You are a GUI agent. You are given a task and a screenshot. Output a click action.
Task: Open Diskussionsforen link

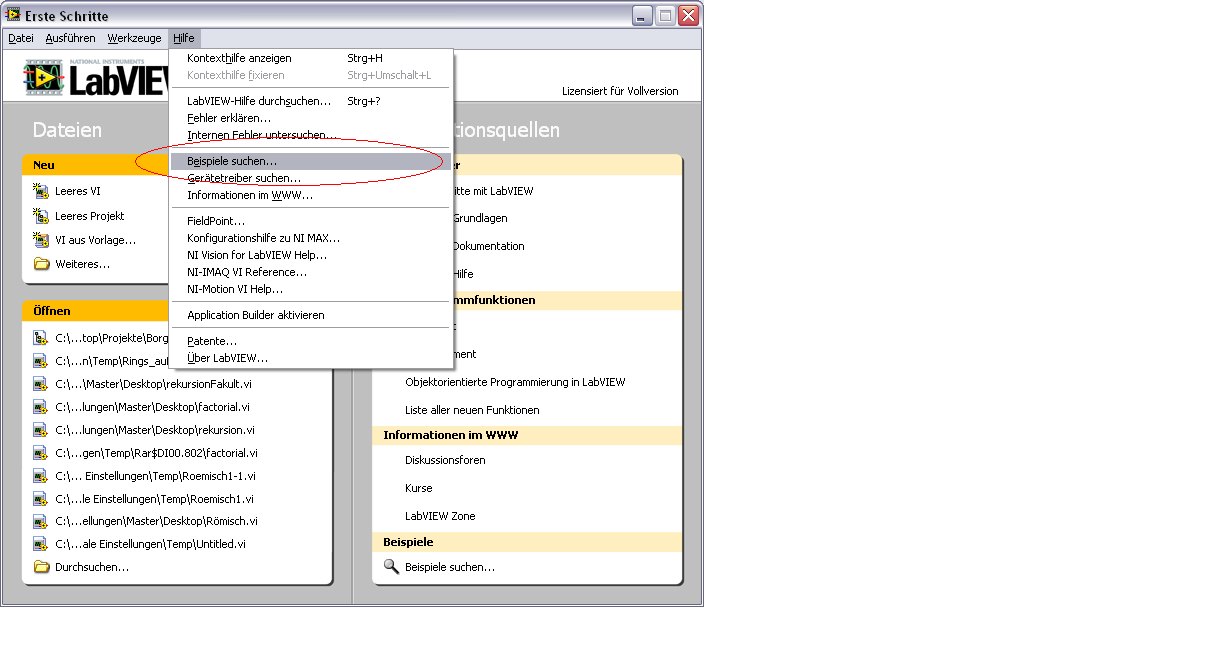pyautogui.click(x=445, y=460)
